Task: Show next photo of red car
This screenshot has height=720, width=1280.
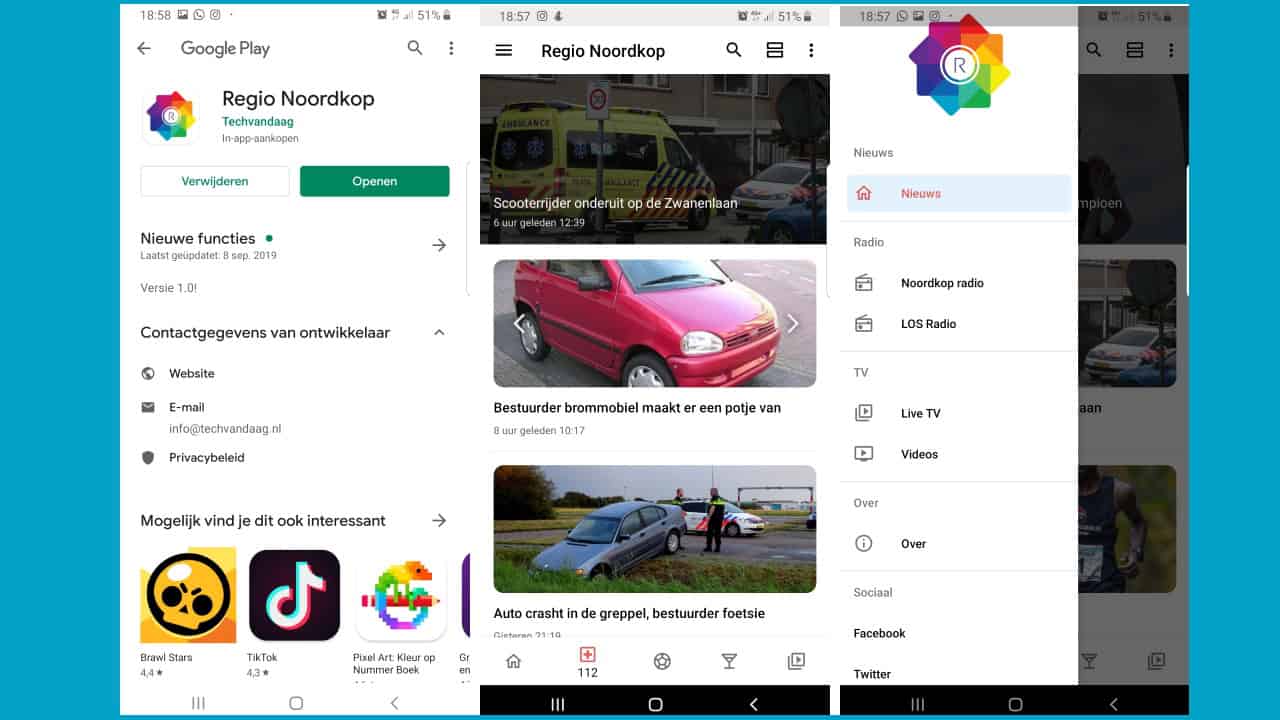Action: [x=792, y=323]
